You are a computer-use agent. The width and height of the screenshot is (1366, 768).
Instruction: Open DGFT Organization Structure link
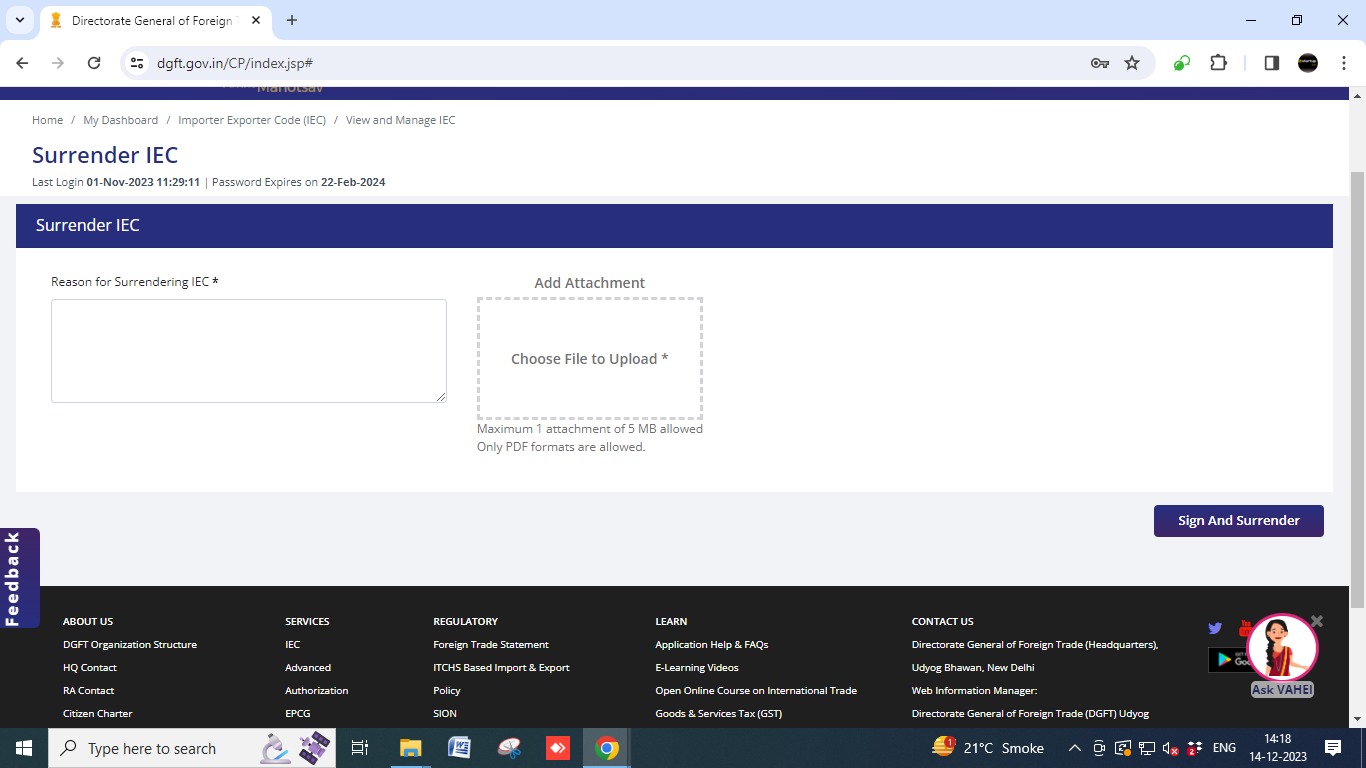coord(130,645)
